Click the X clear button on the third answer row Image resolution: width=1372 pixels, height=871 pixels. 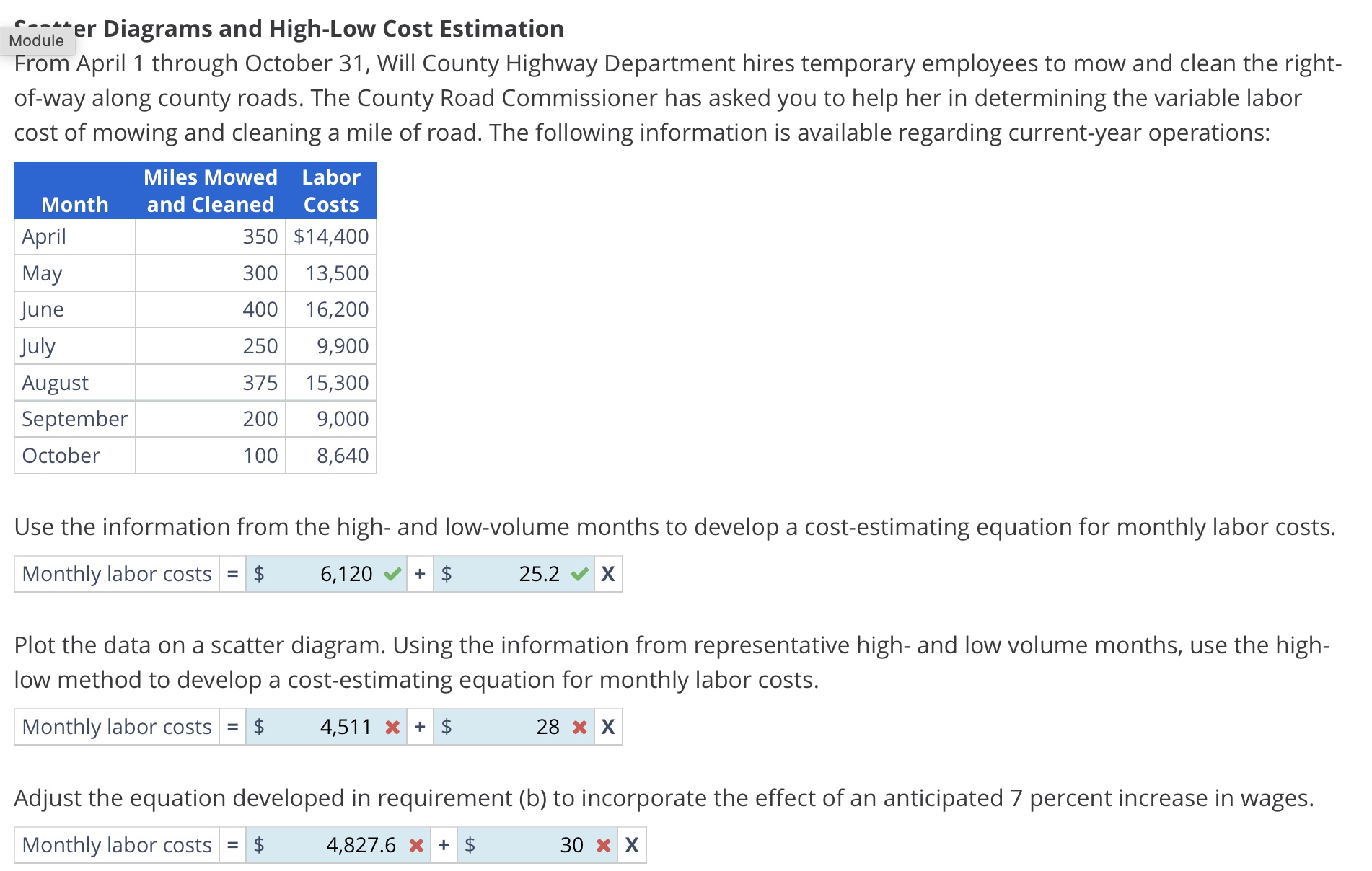click(x=632, y=844)
